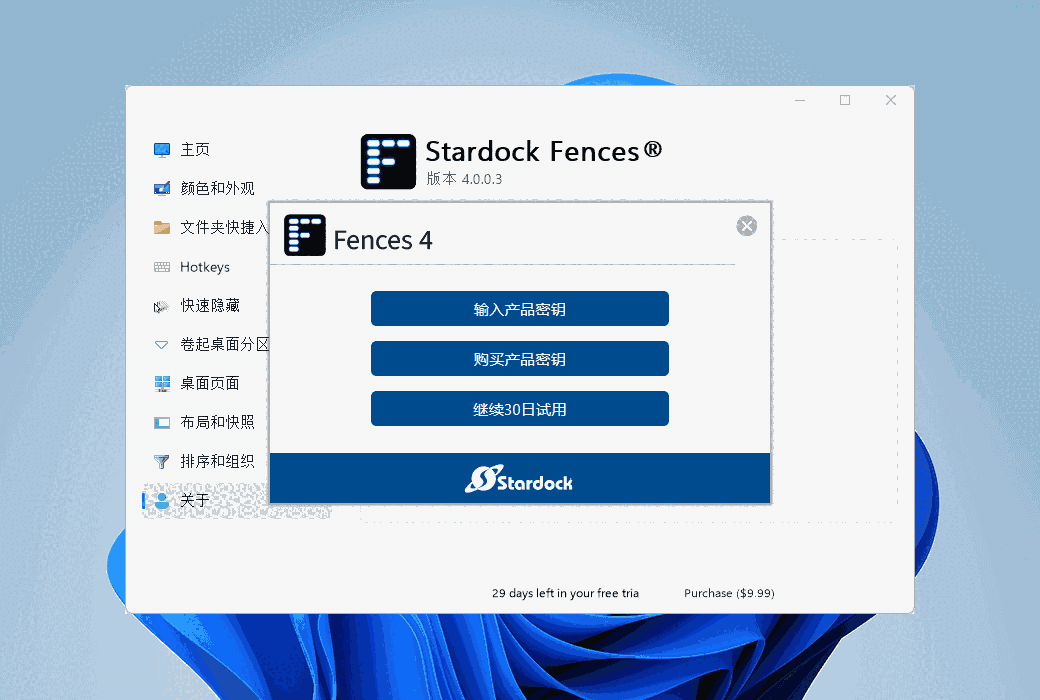Viewport: 1040px width, 700px height.
Task: Maximize the Fences settings window
Action: tap(845, 100)
